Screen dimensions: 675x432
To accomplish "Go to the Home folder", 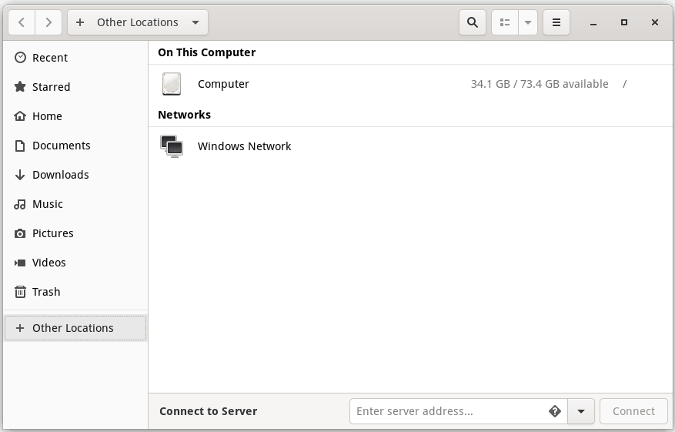I will [47, 116].
